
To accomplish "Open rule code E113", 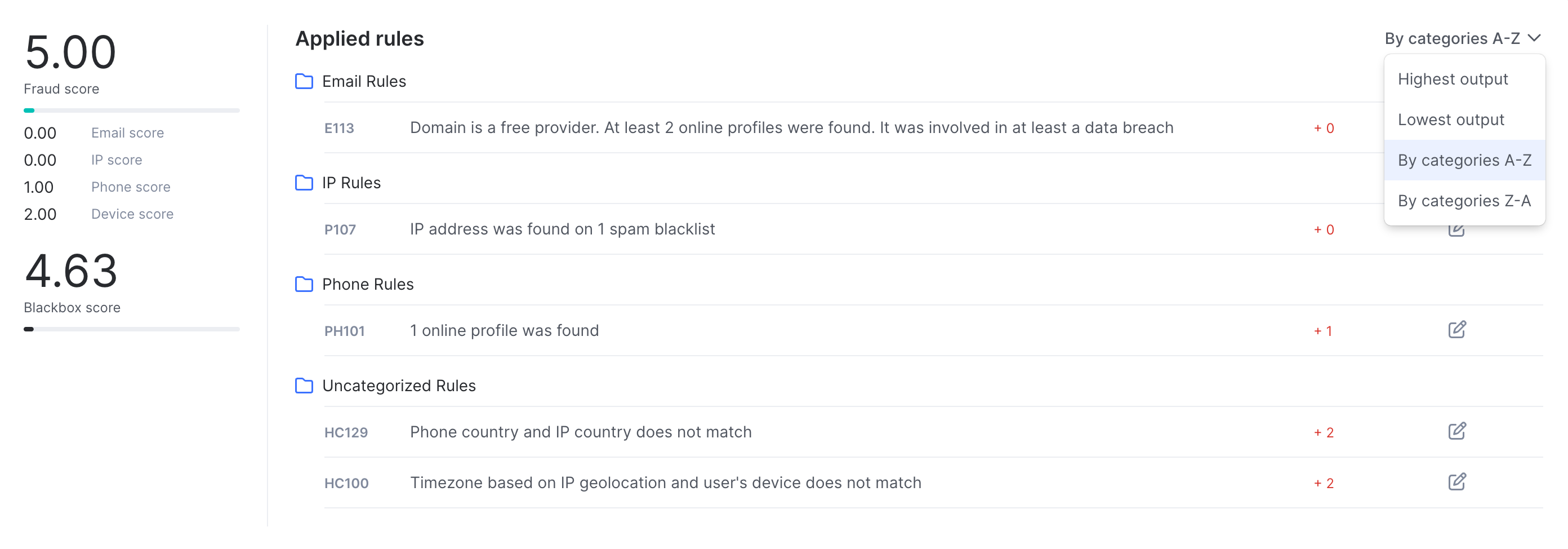I will [339, 128].
